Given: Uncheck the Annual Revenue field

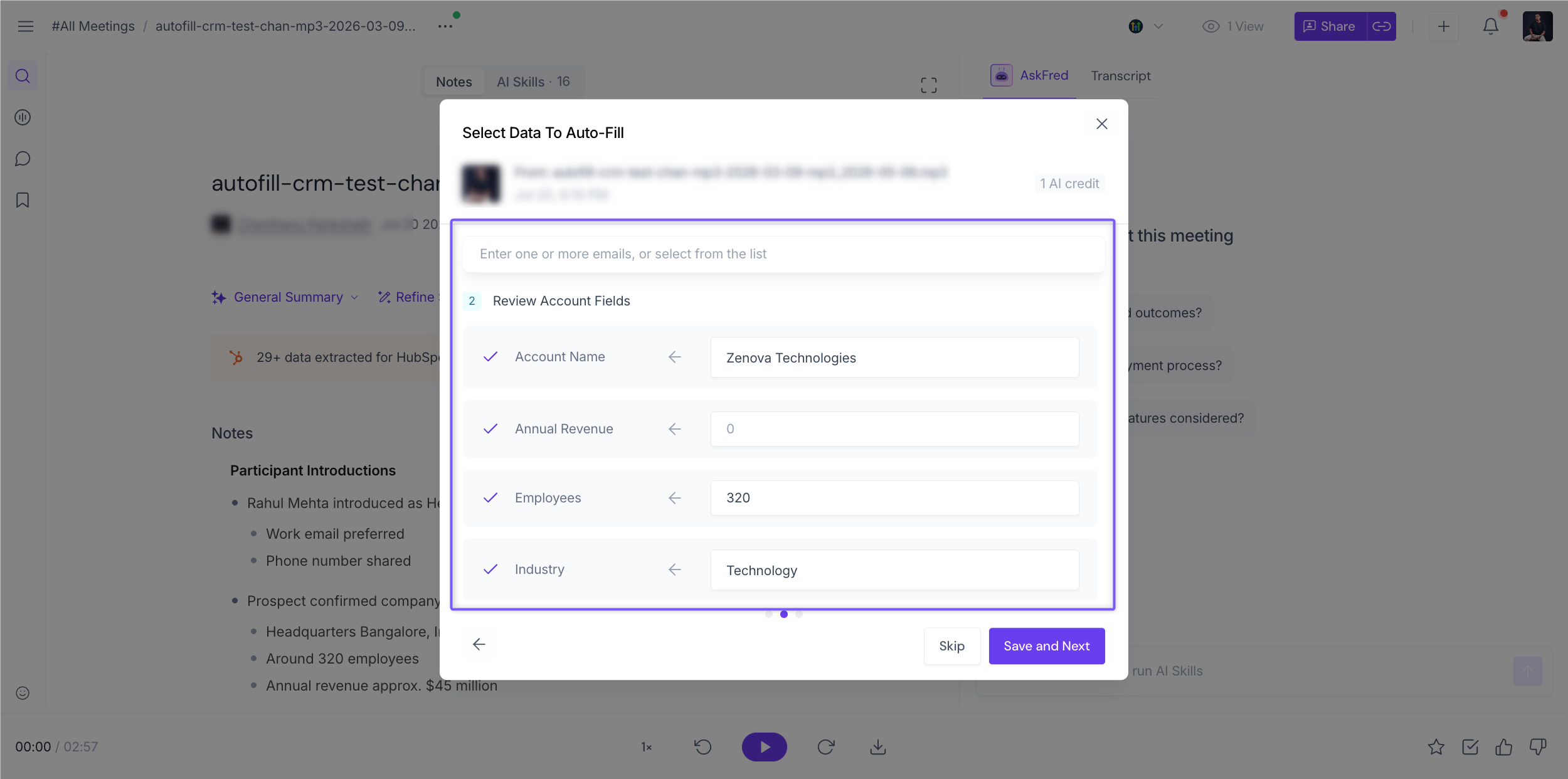Looking at the screenshot, I should [x=490, y=429].
